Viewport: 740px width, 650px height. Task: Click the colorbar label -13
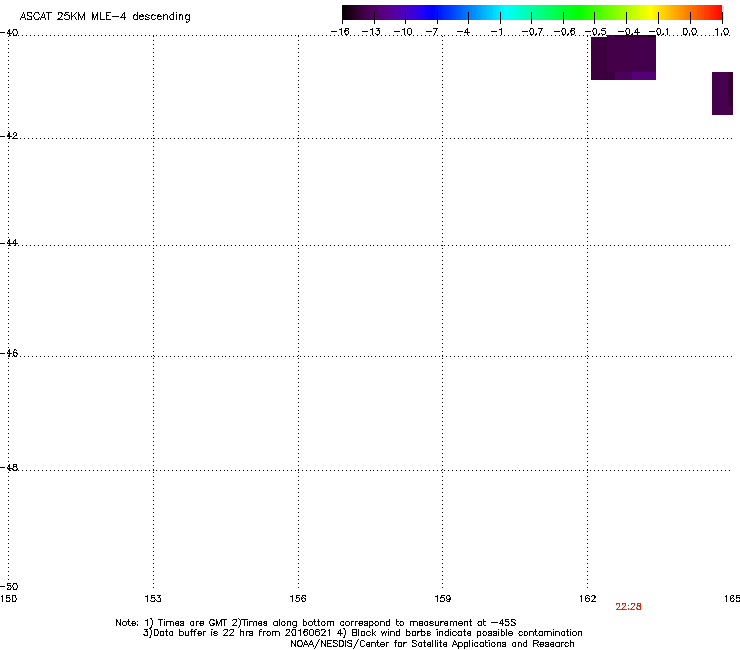point(371,32)
